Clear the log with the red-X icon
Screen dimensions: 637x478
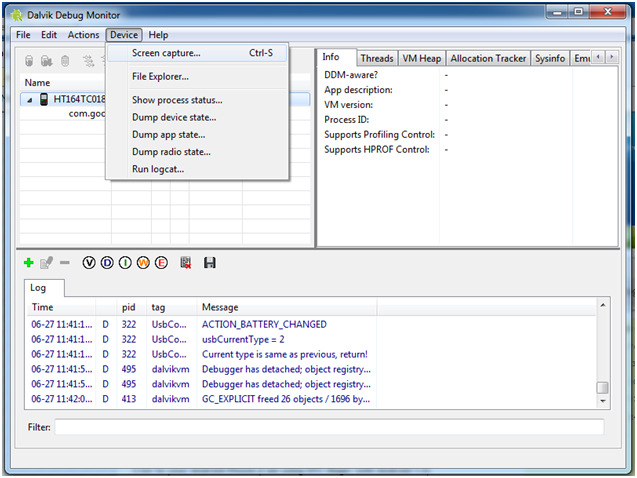186,263
